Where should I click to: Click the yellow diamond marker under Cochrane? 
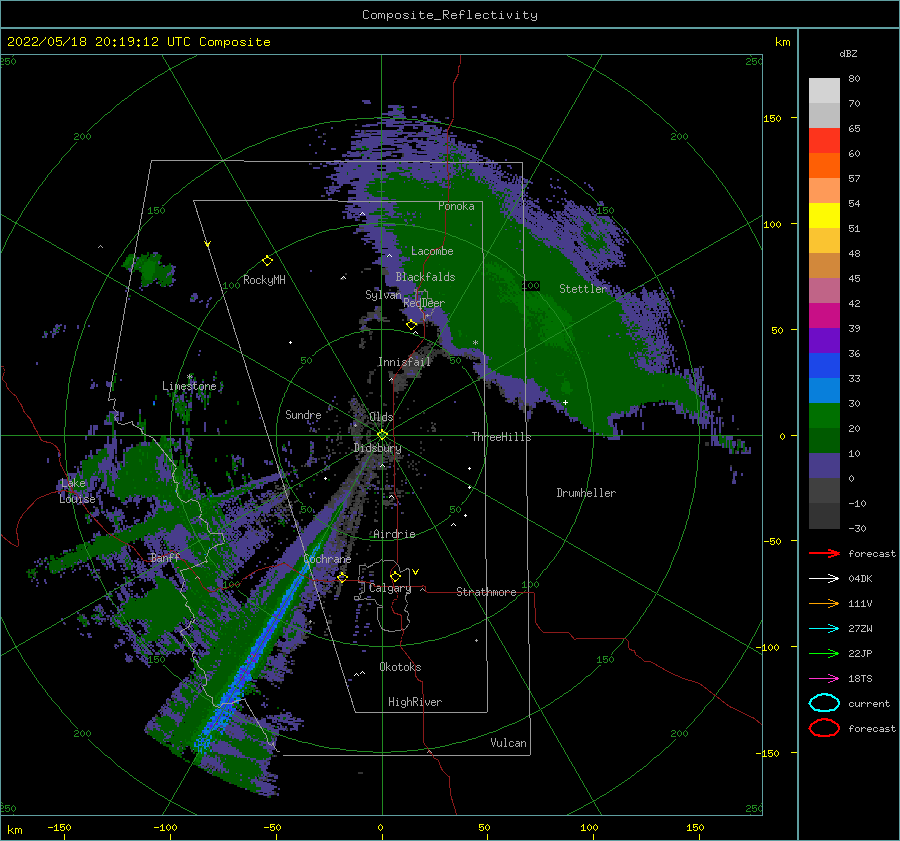point(342,577)
